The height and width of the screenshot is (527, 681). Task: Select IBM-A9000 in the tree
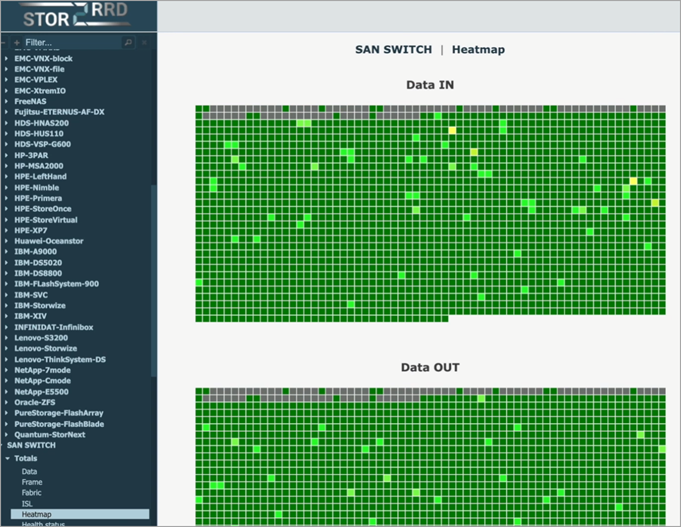(x=35, y=252)
